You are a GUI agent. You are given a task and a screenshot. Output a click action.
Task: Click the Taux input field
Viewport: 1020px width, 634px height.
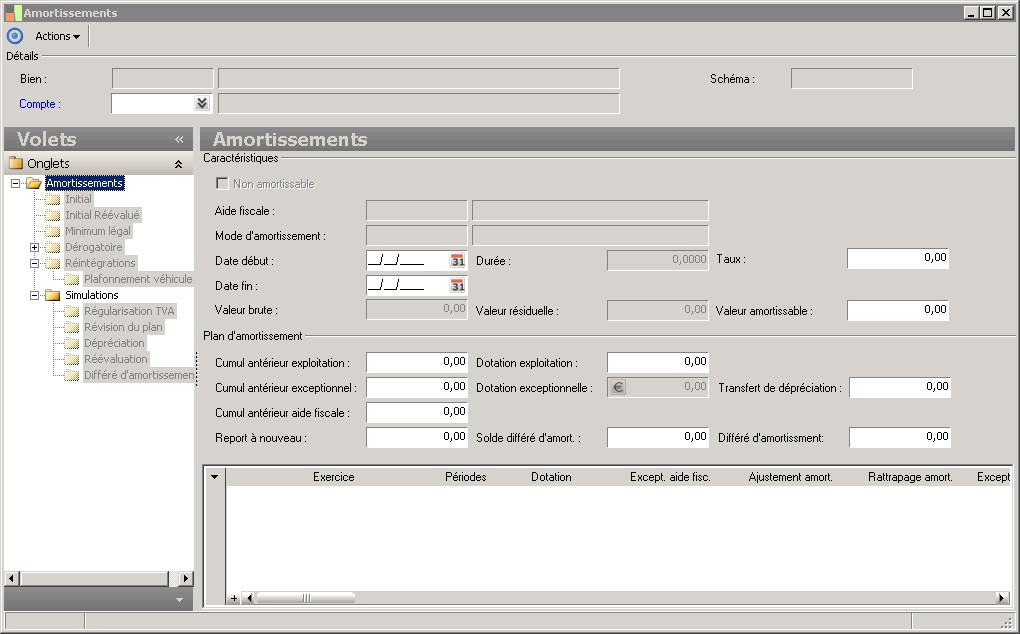click(897, 259)
